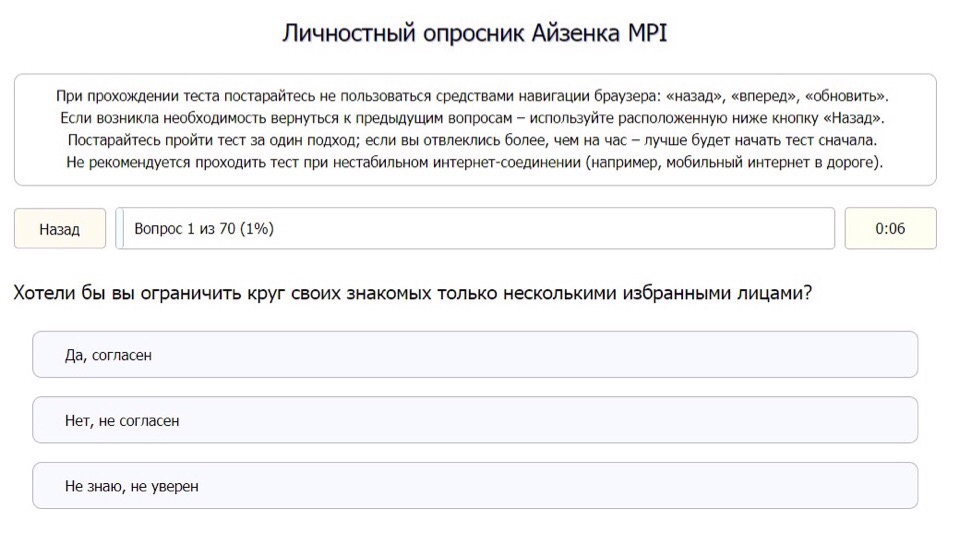Disagree with the statement shown
This screenshot has height=534, width=960.
[x=475, y=420]
